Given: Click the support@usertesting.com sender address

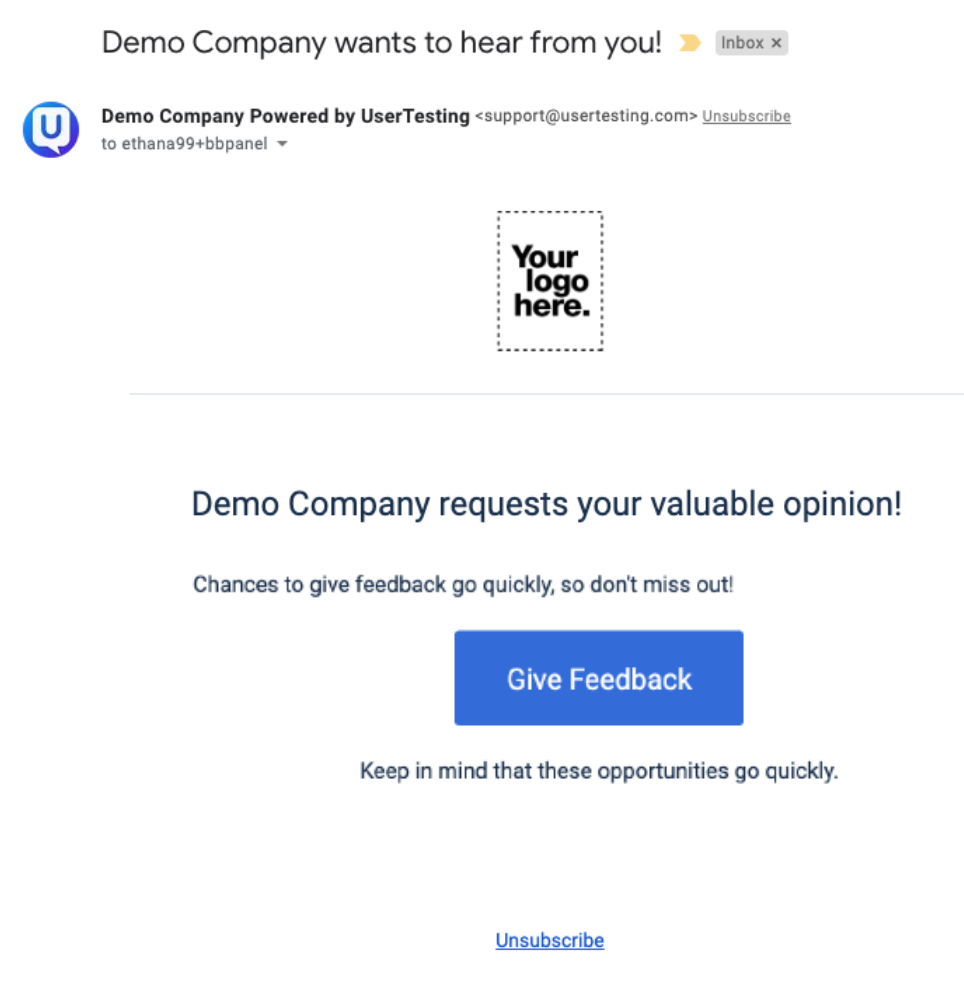Looking at the screenshot, I should [586, 116].
